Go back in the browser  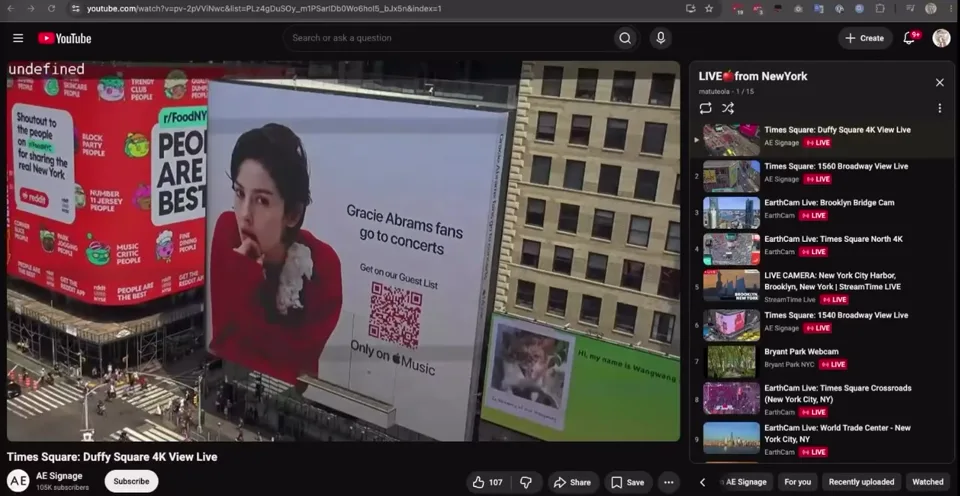click(11, 9)
